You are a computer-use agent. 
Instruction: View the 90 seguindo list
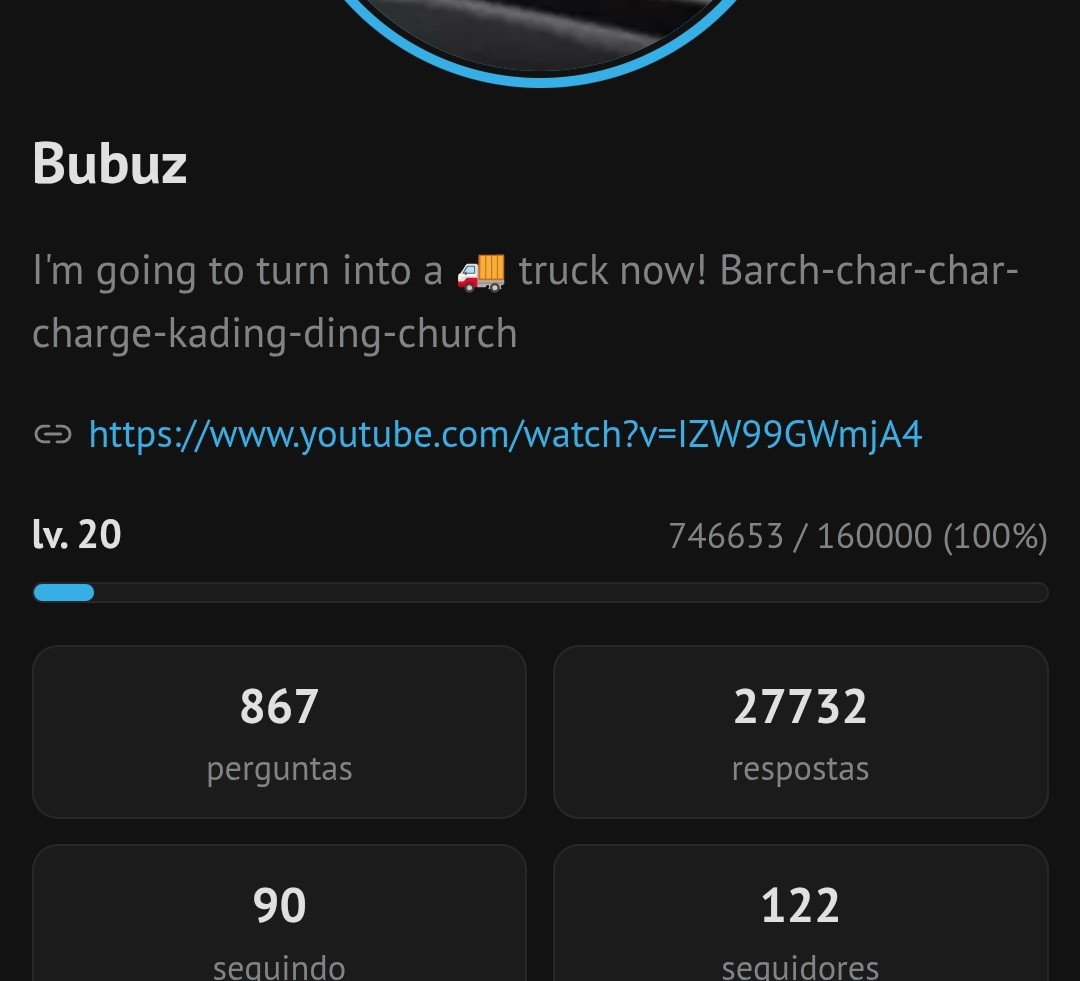click(x=280, y=913)
